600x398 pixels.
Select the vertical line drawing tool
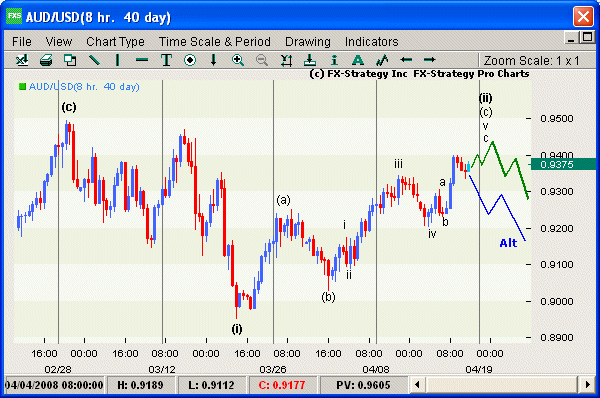pyautogui.click(x=117, y=60)
